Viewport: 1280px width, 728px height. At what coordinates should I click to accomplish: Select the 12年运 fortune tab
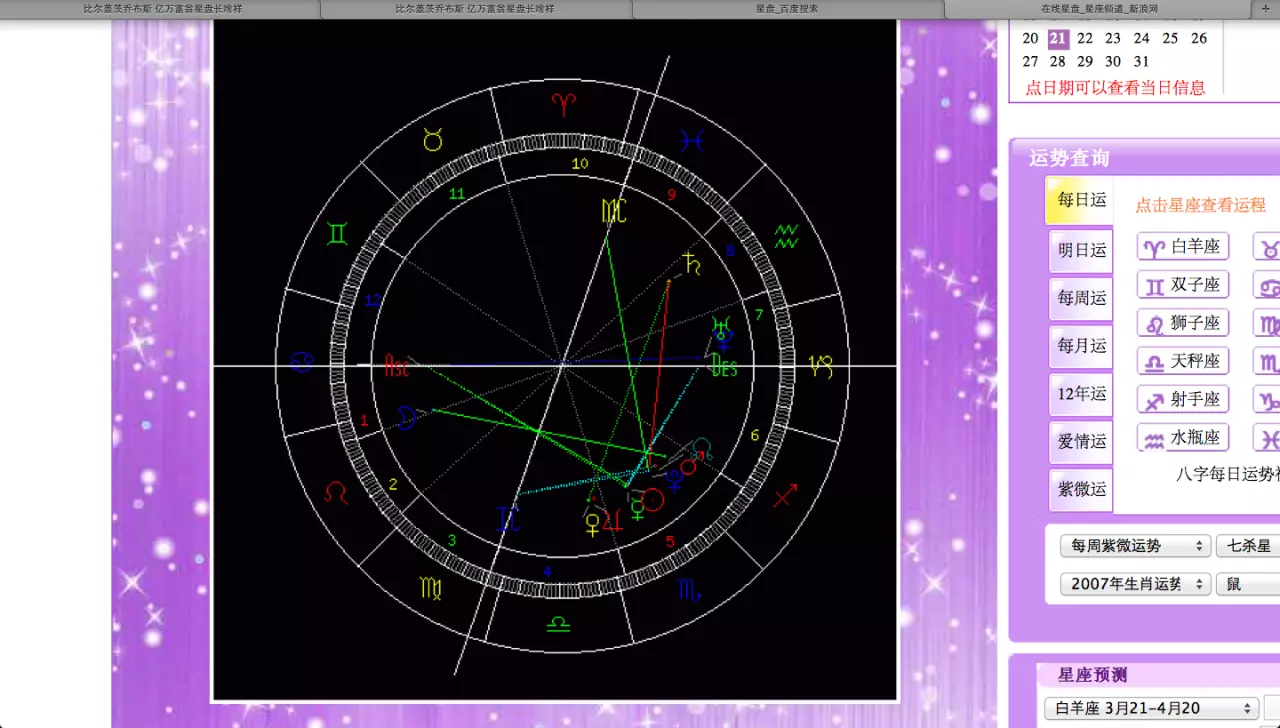click(1081, 394)
